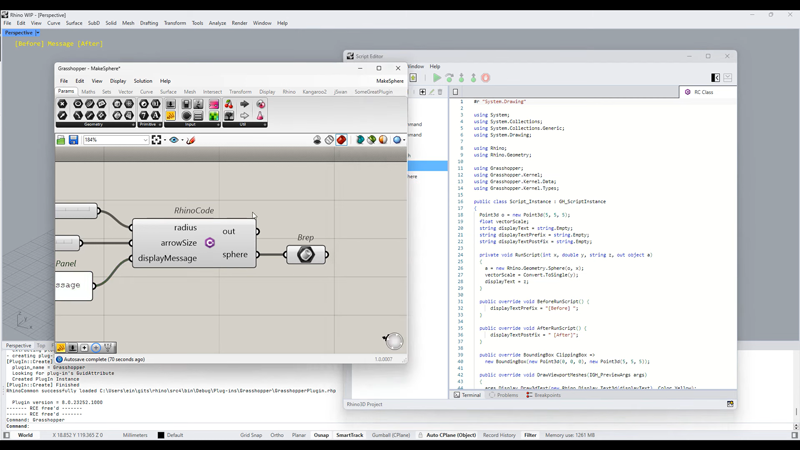This screenshot has height=450, width=800.
Task: Click the RhinoCode component's purple C icon
Action: (210, 243)
